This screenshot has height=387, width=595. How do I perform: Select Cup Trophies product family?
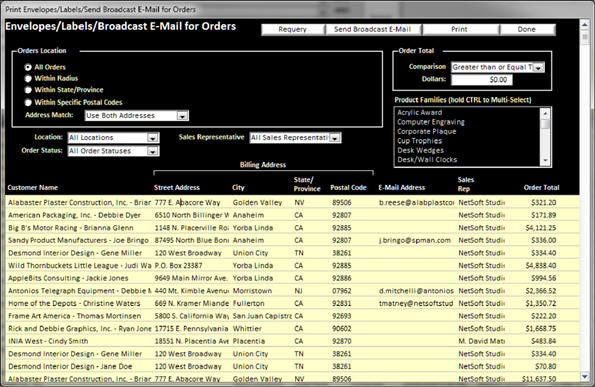(x=419, y=141)
